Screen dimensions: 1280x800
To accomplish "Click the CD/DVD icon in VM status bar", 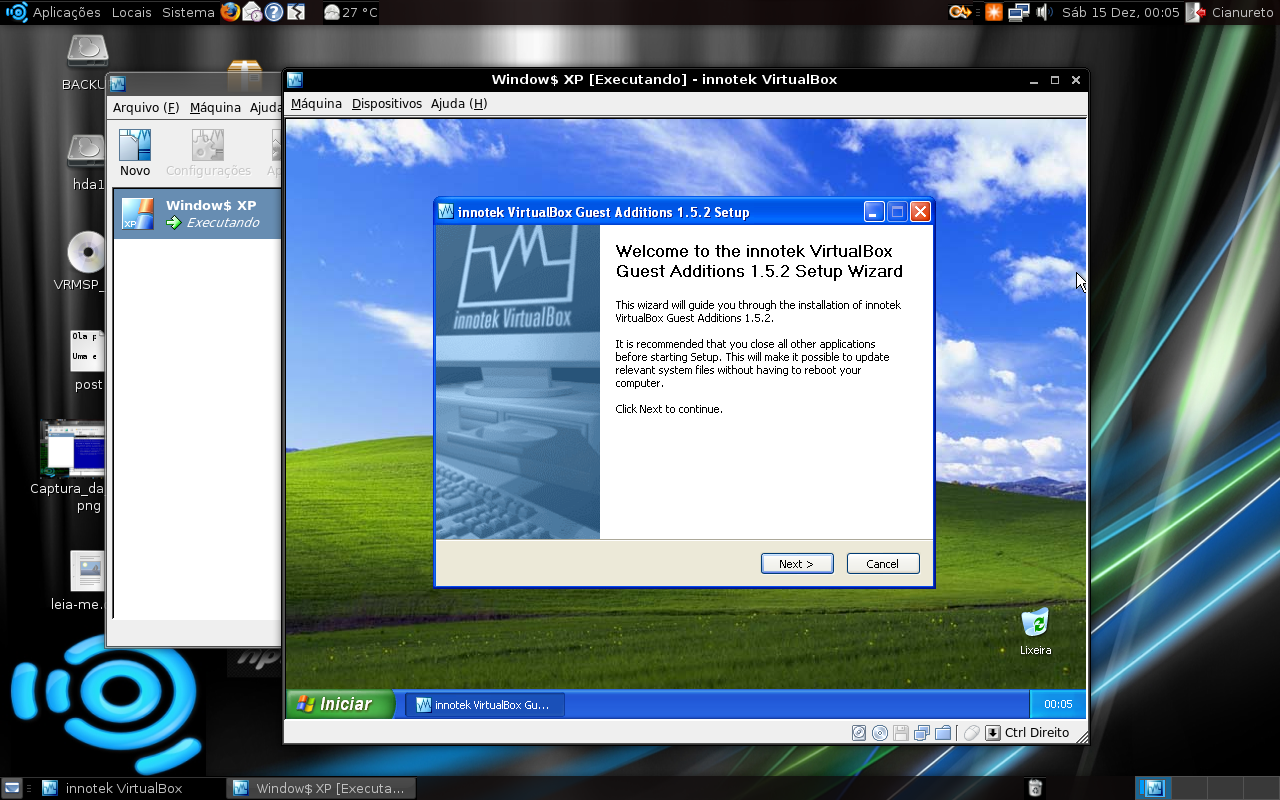I will [x=880, y=733].
